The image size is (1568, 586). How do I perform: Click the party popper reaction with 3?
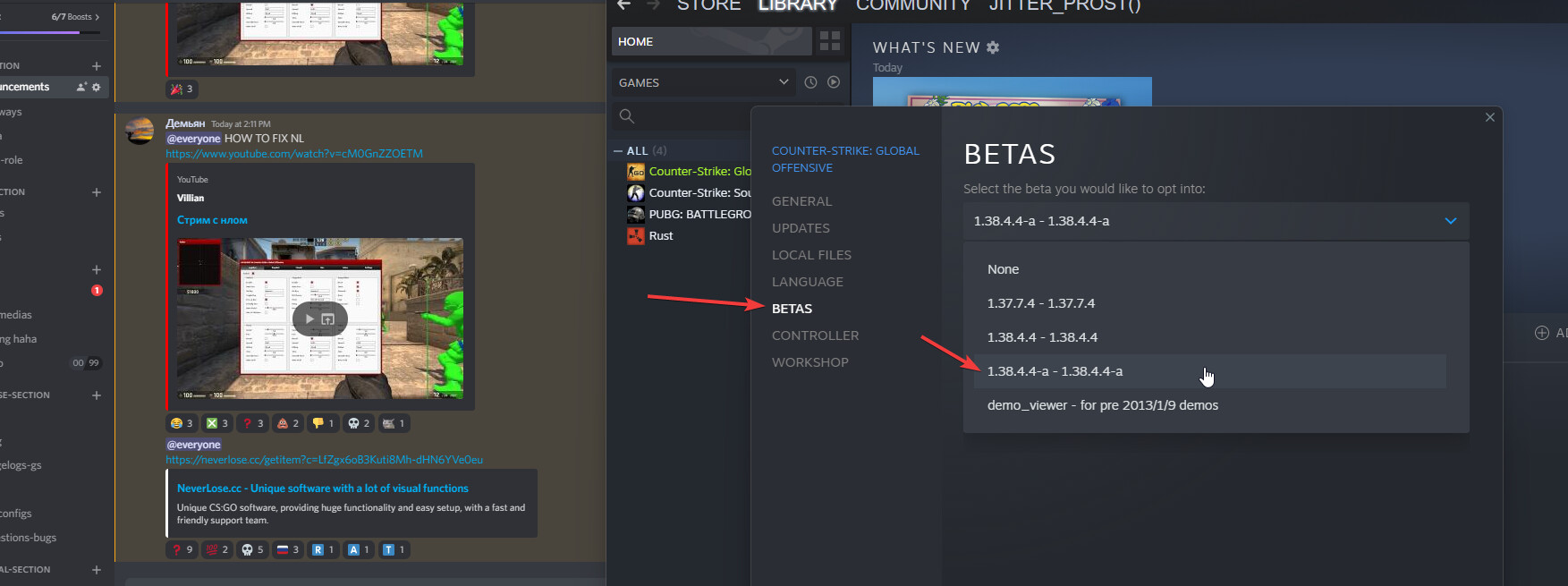(x=182, y=89)
